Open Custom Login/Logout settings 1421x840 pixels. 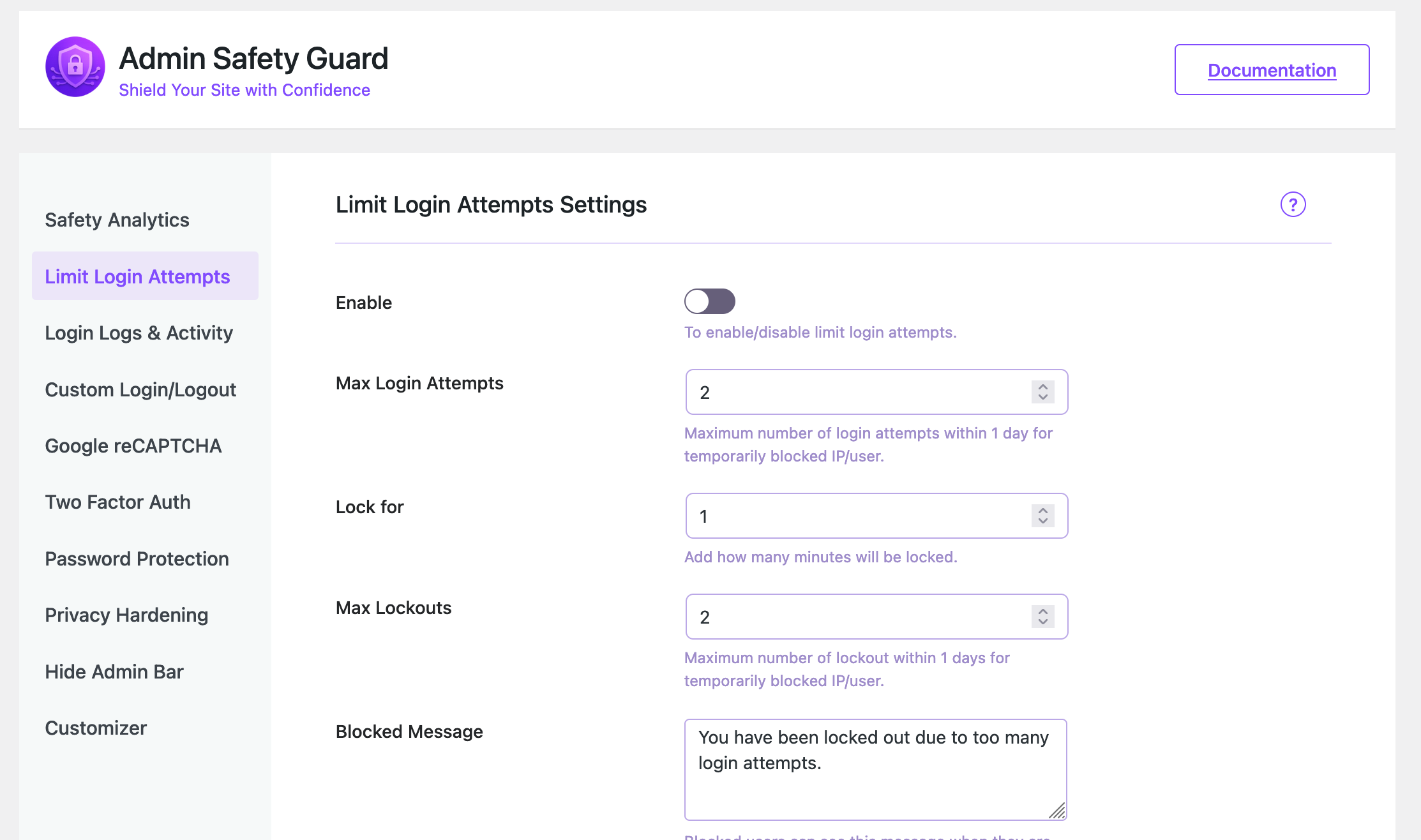coord(140,389)
